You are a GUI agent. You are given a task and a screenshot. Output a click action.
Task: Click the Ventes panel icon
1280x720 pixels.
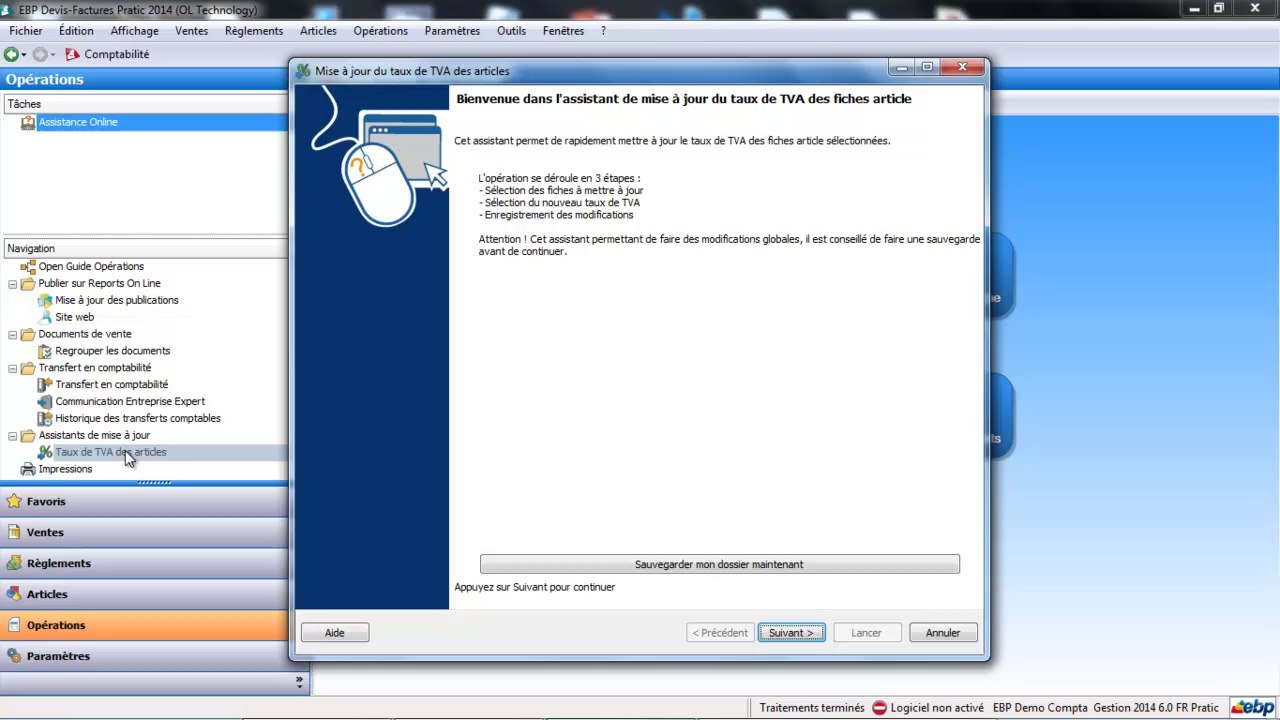tap(14, 532)
